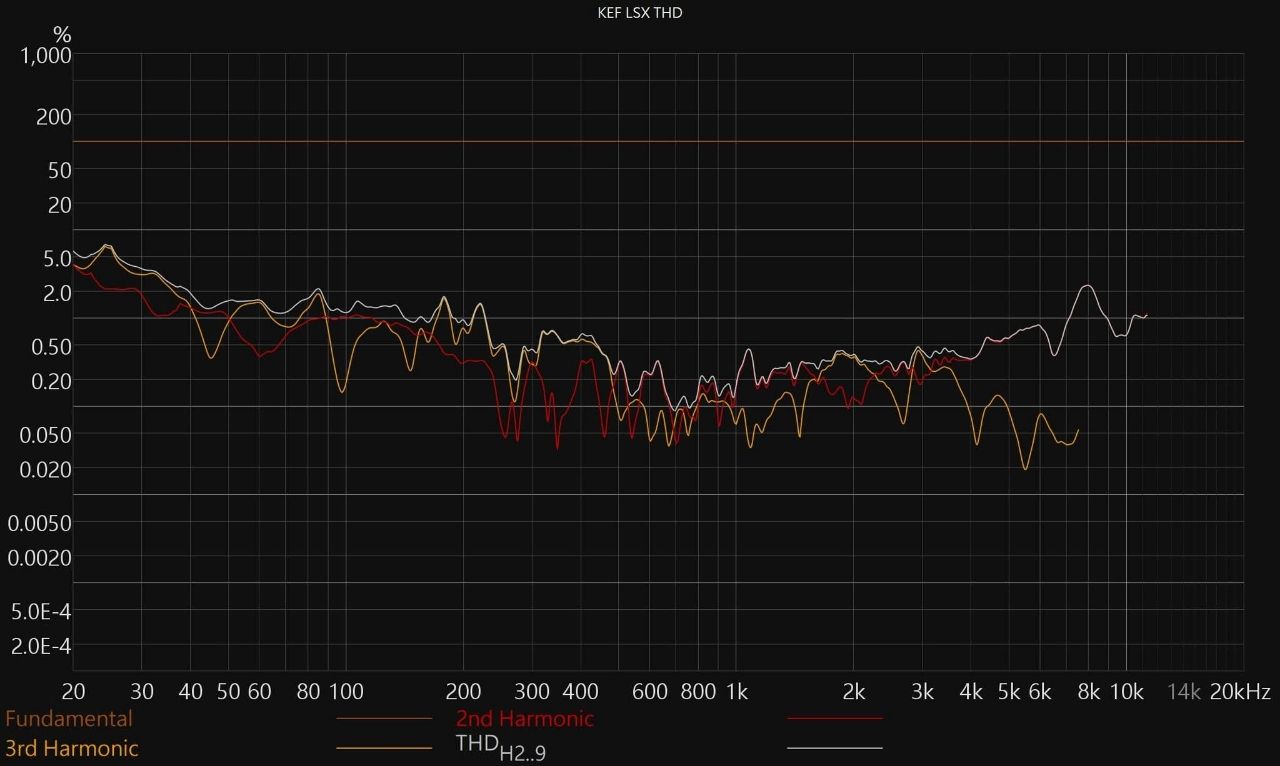Image resolution: width=1280 pixels, height=766 pixels.
Task: Select the 1,000 y-axis label
Action: coord(46,56)
